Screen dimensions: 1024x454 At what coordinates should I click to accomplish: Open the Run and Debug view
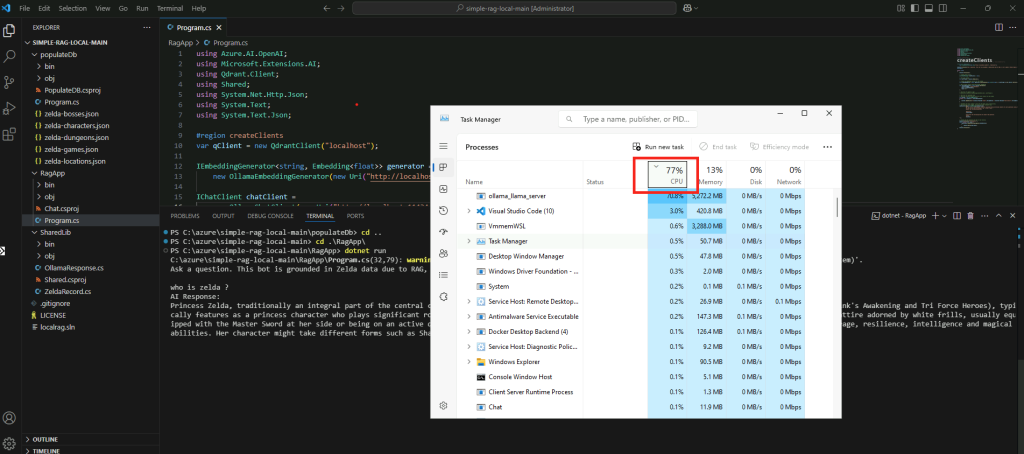tap(9, 108)
